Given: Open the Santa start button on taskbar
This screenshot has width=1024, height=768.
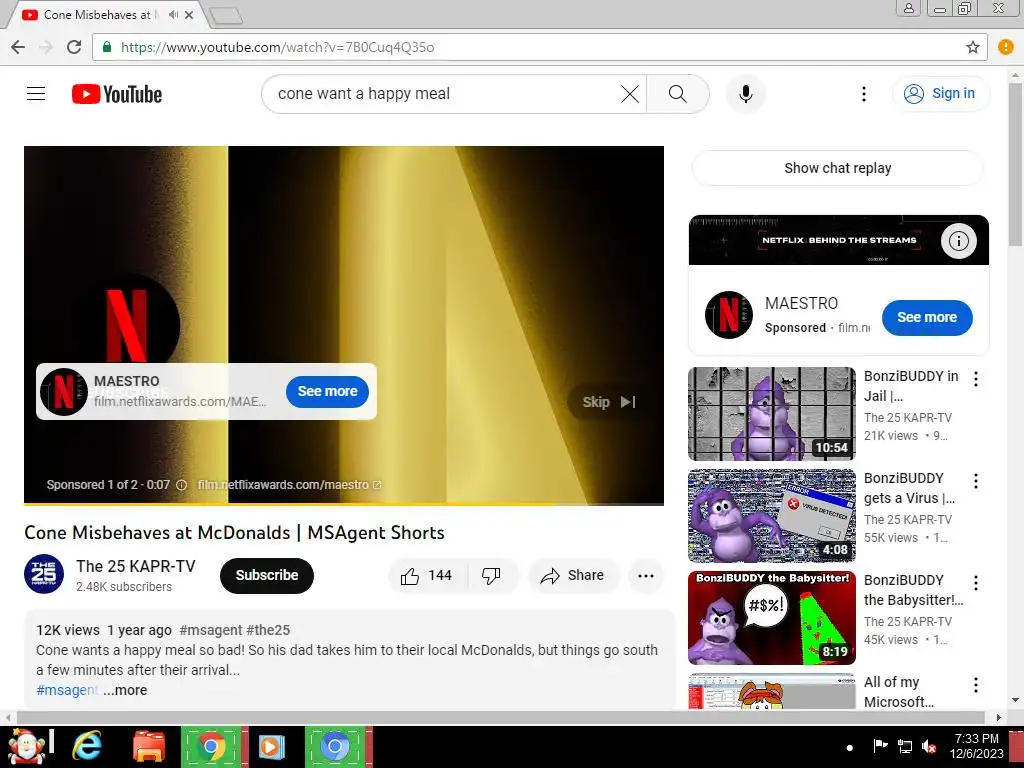Looking at the screenshot, I should [x=27, y=746].
